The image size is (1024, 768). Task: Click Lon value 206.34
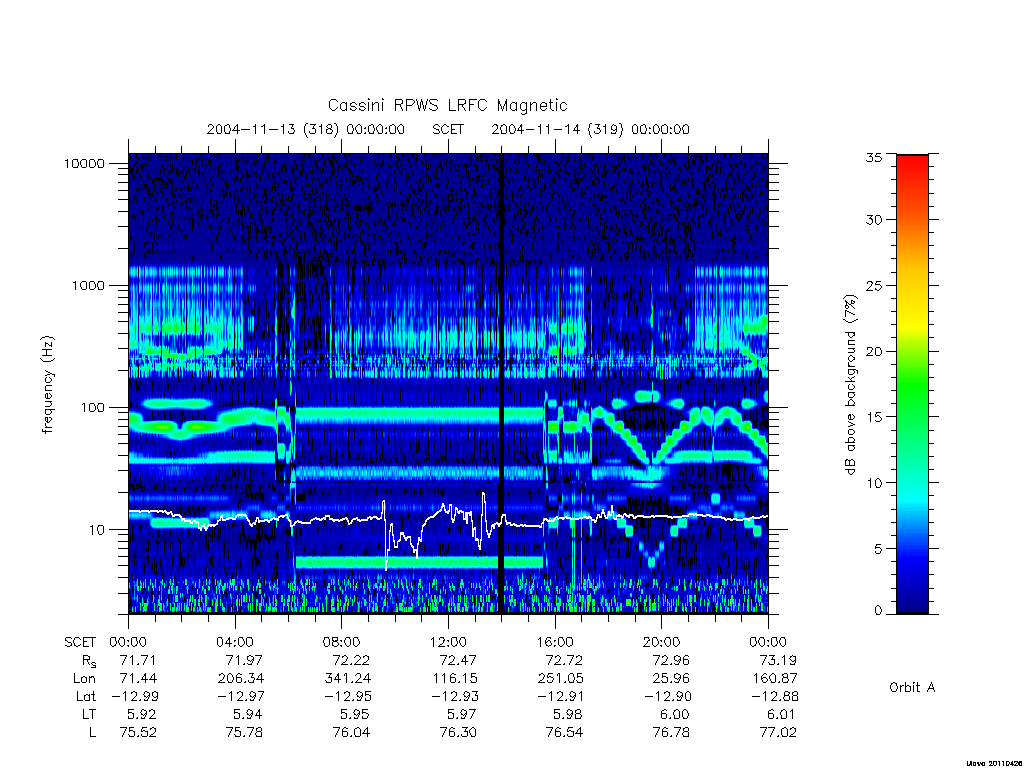point(240,679)
